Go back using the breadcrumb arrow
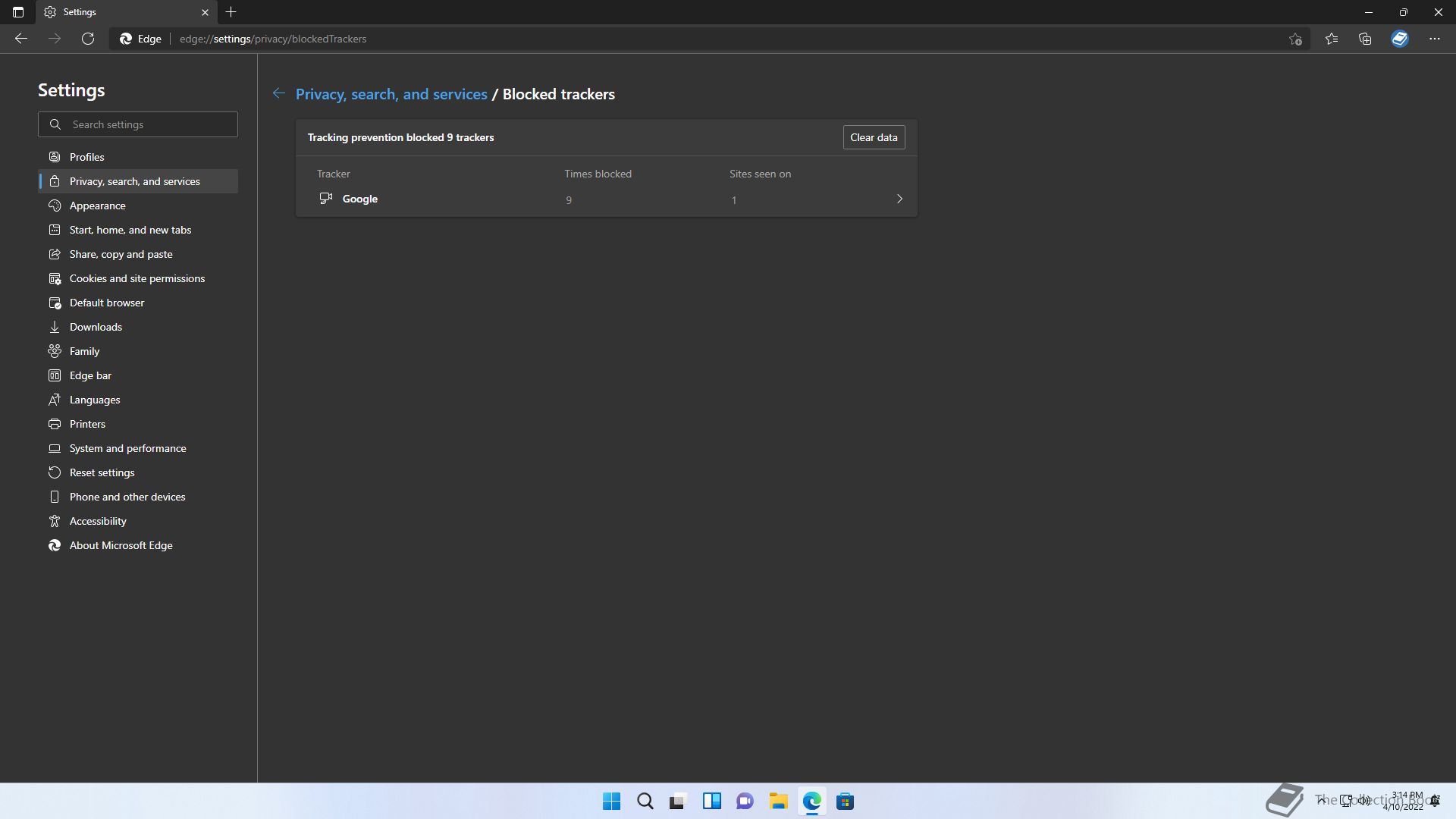This screenshot has height=819, width=1456. (x=279, y=93)
